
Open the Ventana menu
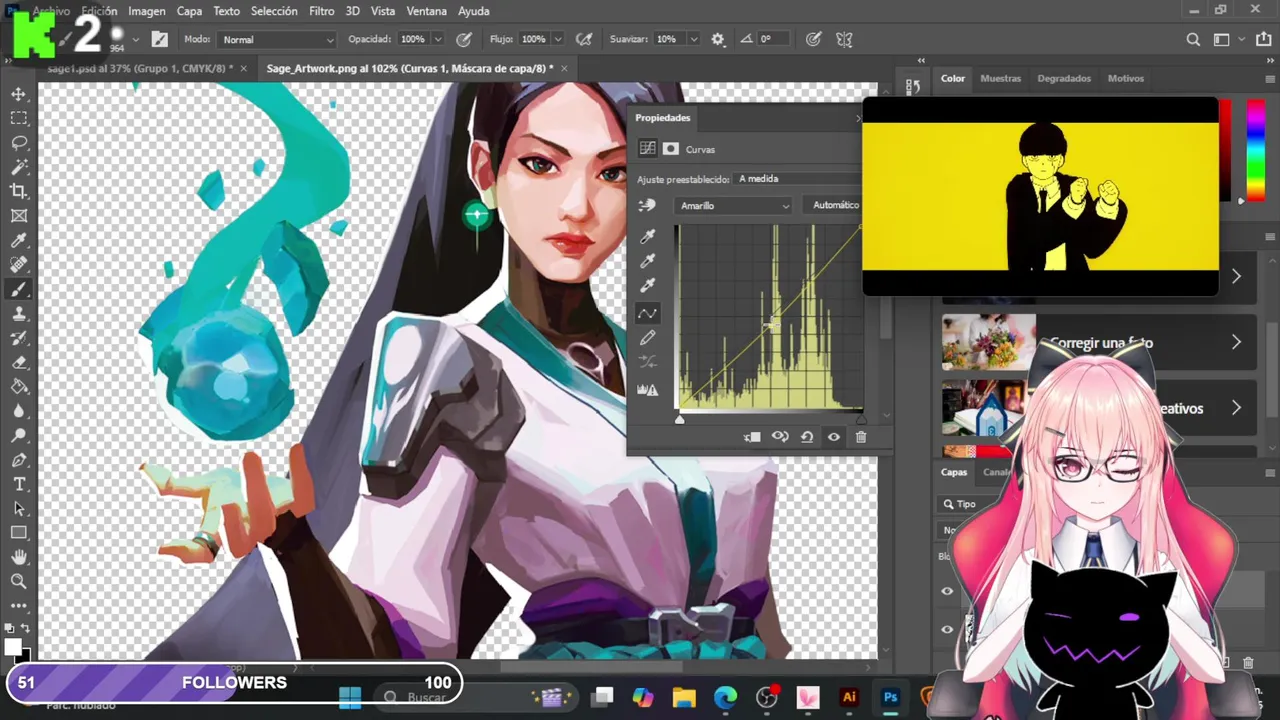pos(426,11)
